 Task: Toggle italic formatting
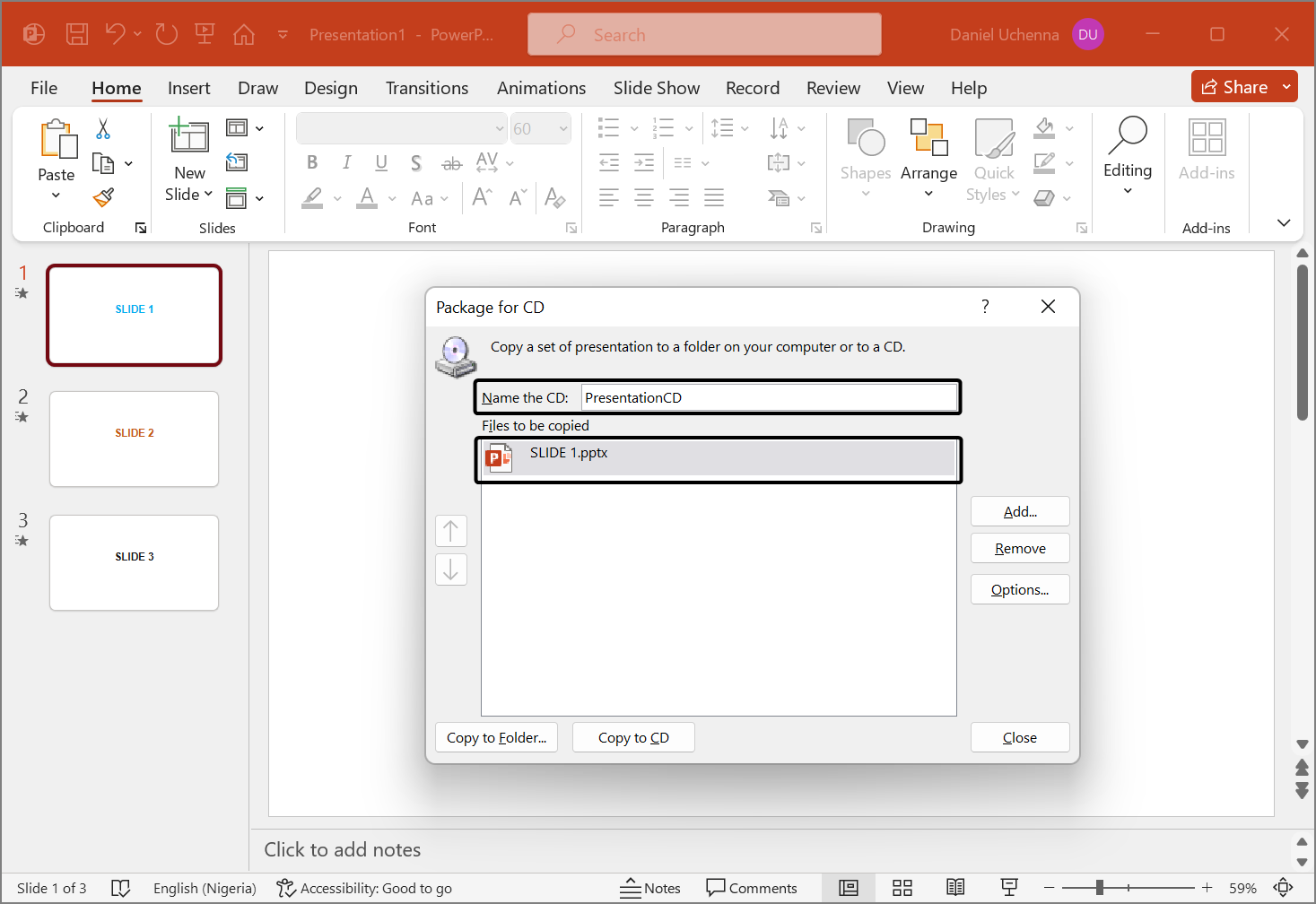(x=346, y=162)
